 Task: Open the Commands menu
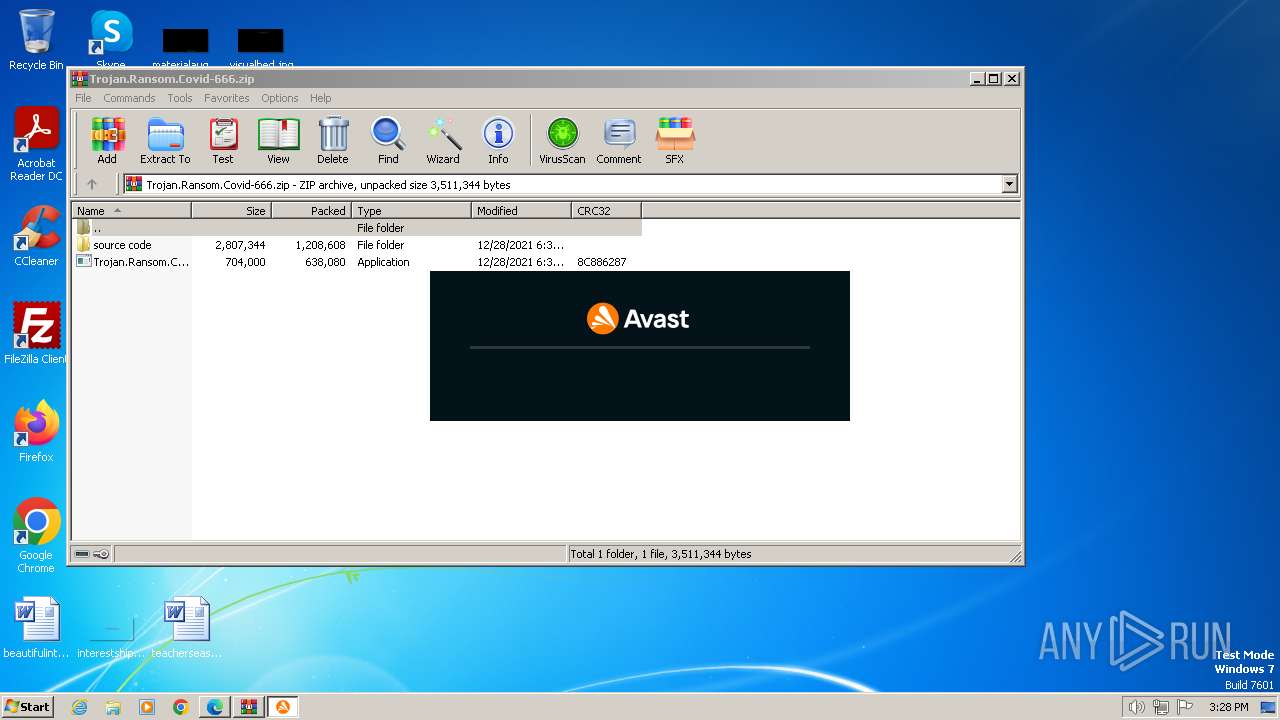coord(129,98)
